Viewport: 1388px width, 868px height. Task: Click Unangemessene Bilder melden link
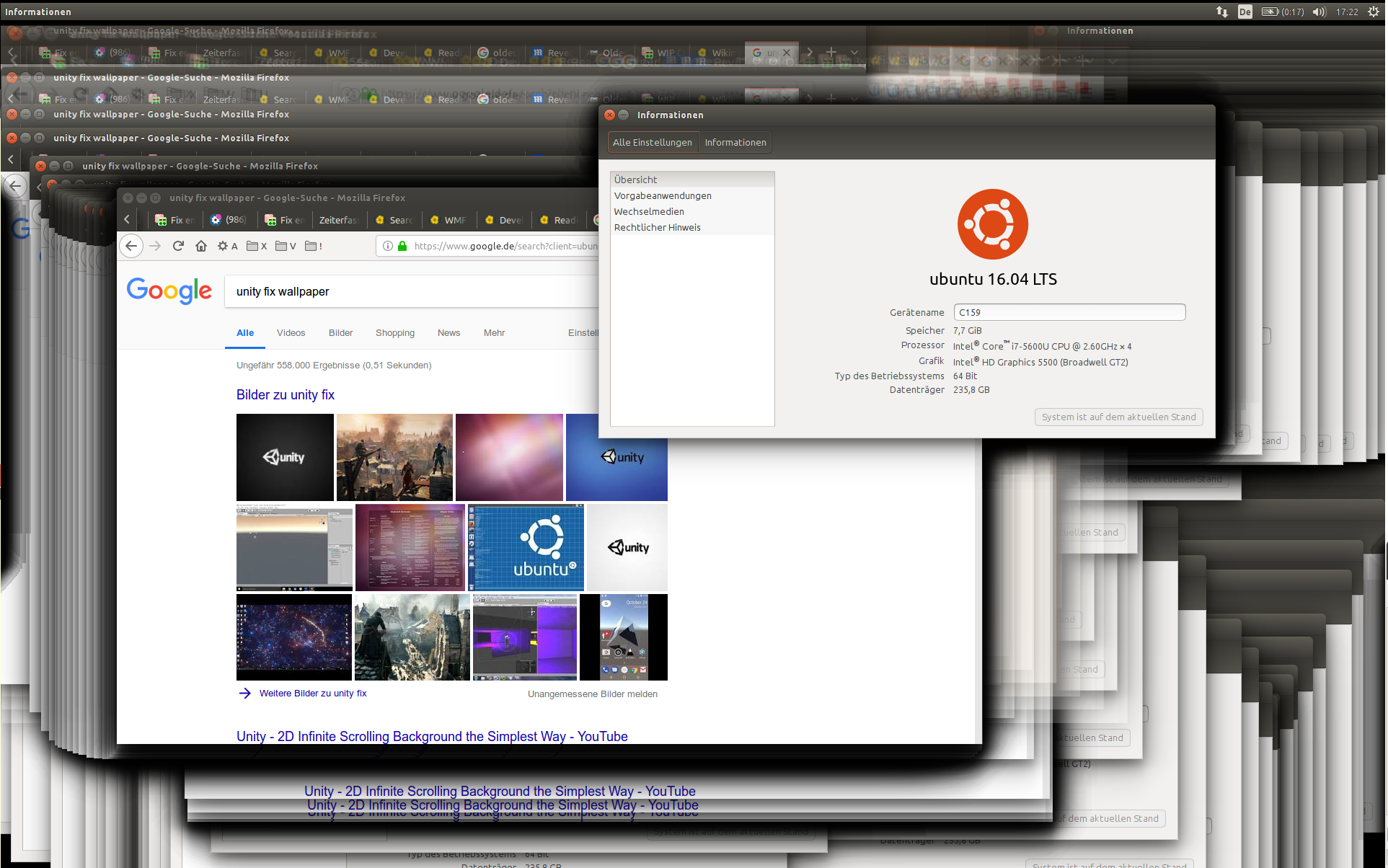pos(593,694)
